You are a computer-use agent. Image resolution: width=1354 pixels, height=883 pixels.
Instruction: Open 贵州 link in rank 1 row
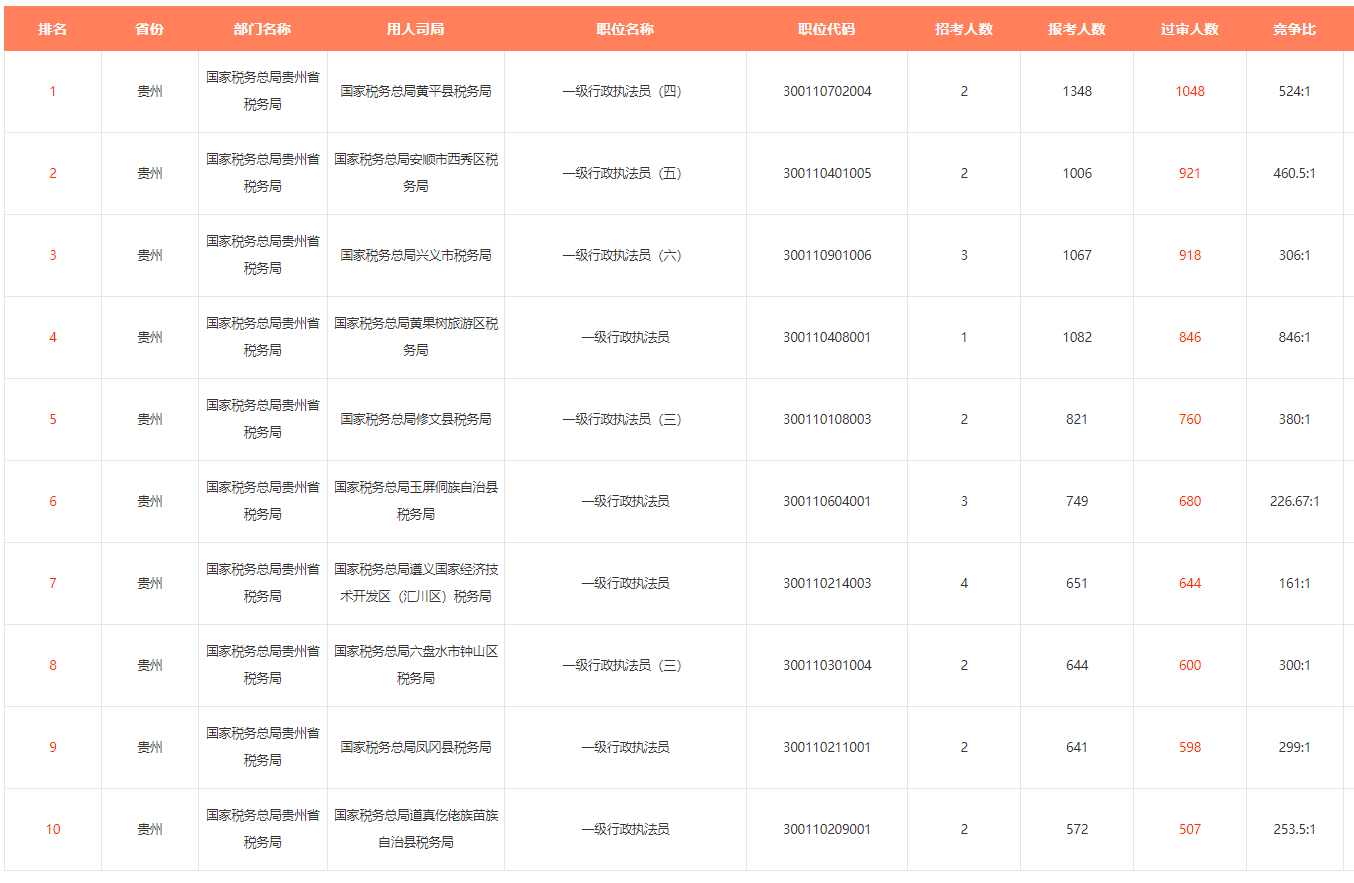(150, 91)
